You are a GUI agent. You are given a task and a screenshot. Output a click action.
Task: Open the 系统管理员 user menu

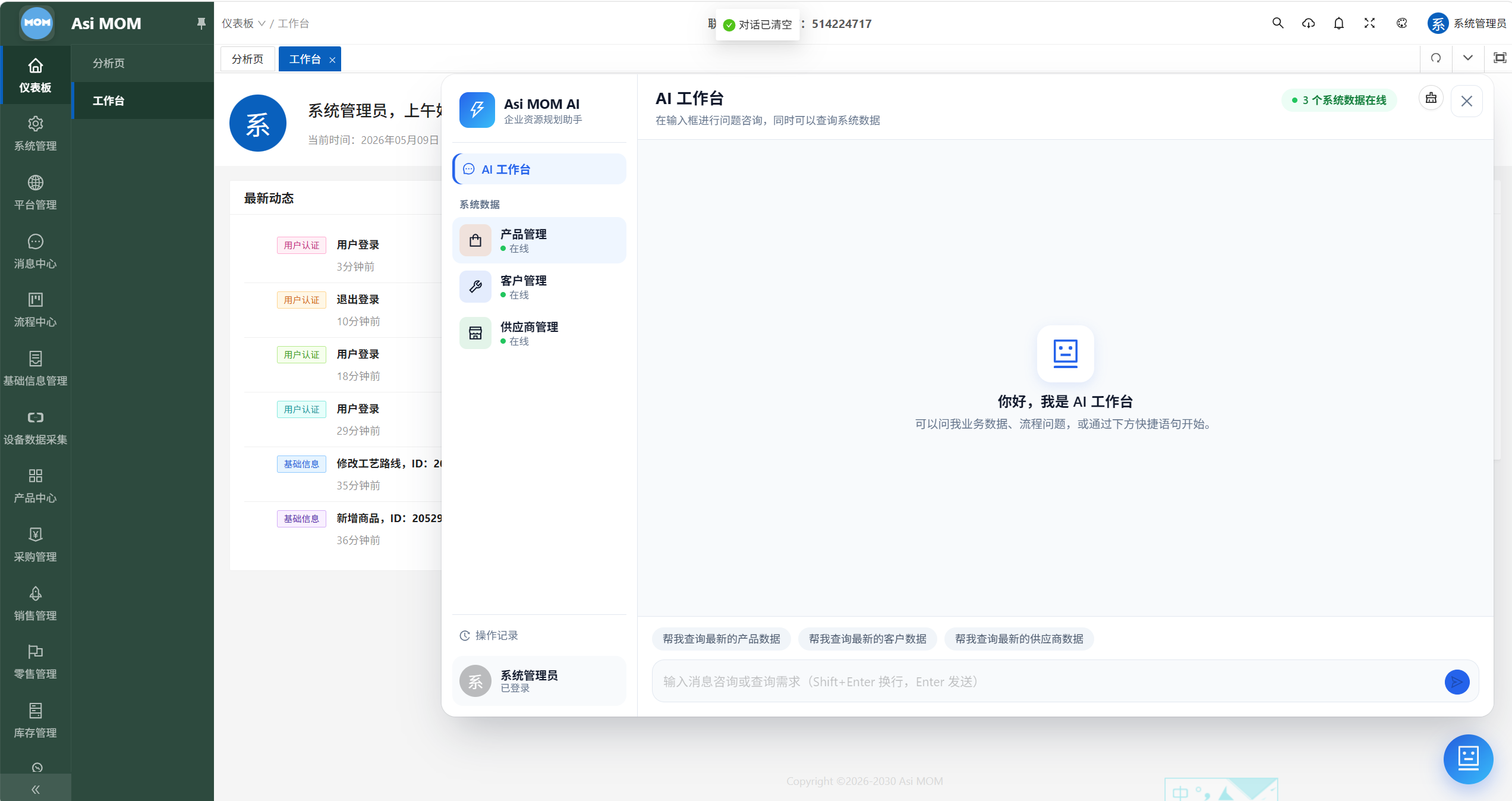pyautogui.click(x=1467, y=23)
